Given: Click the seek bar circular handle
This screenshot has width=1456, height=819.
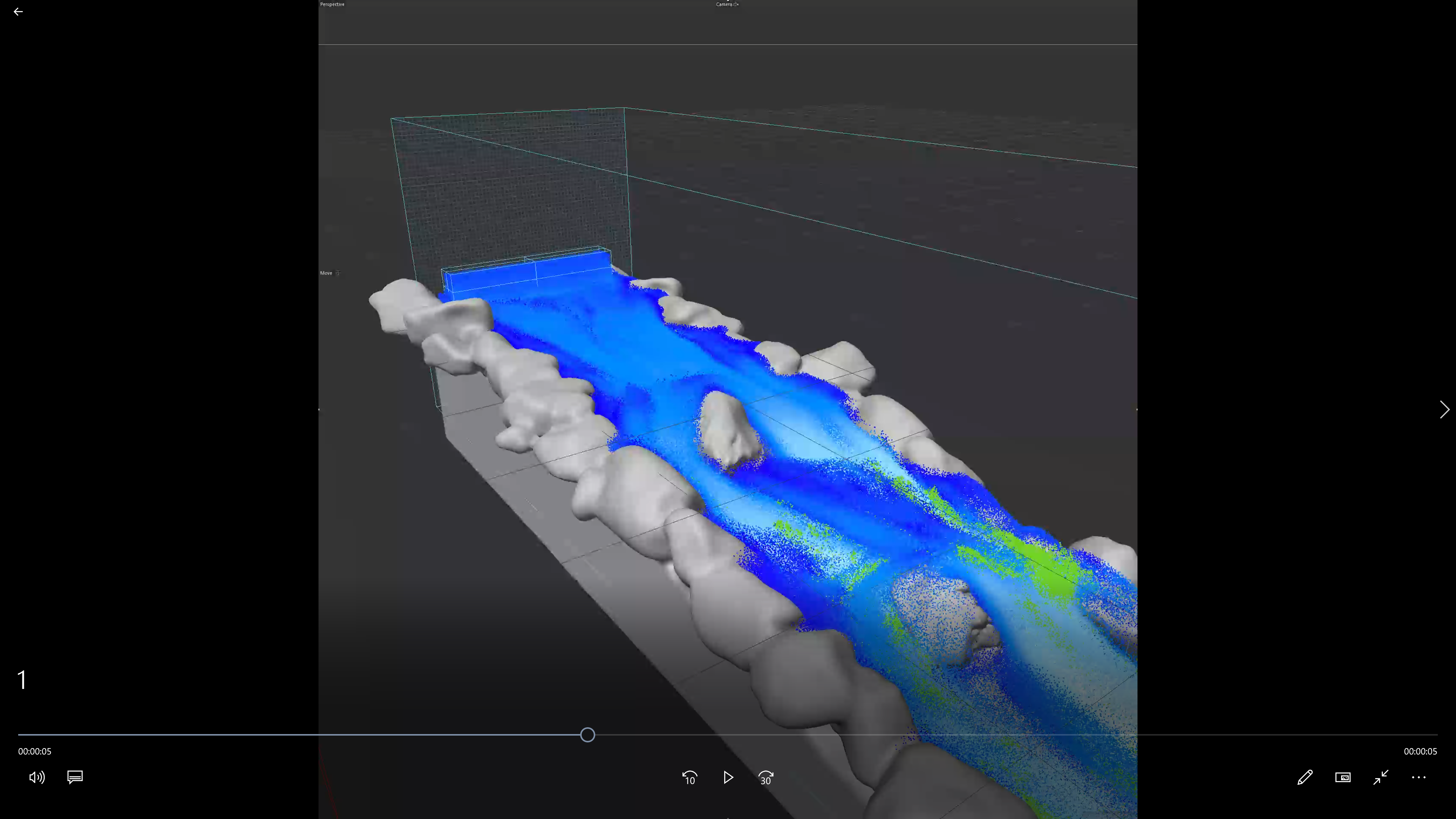Looking at the screenshot, I should [x=587, y=735].
